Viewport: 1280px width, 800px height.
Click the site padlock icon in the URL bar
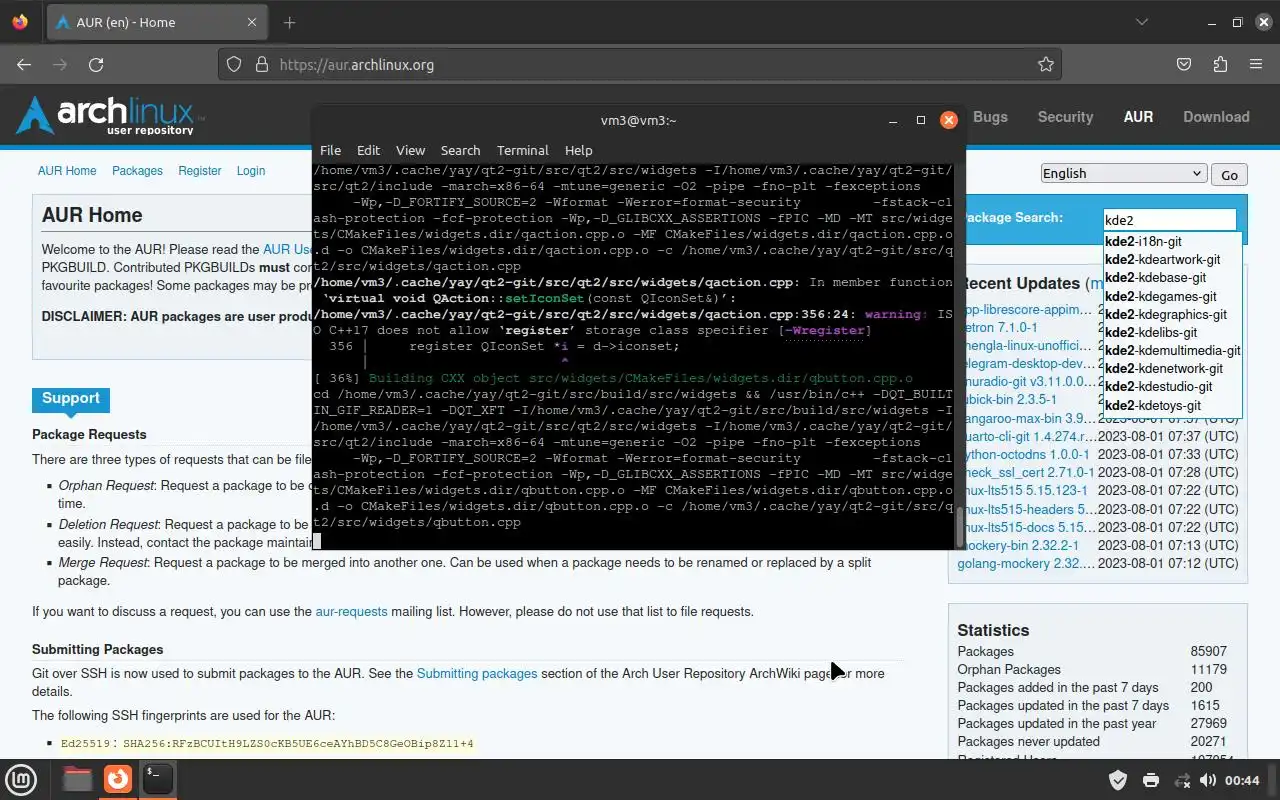(x=262, y=64)
